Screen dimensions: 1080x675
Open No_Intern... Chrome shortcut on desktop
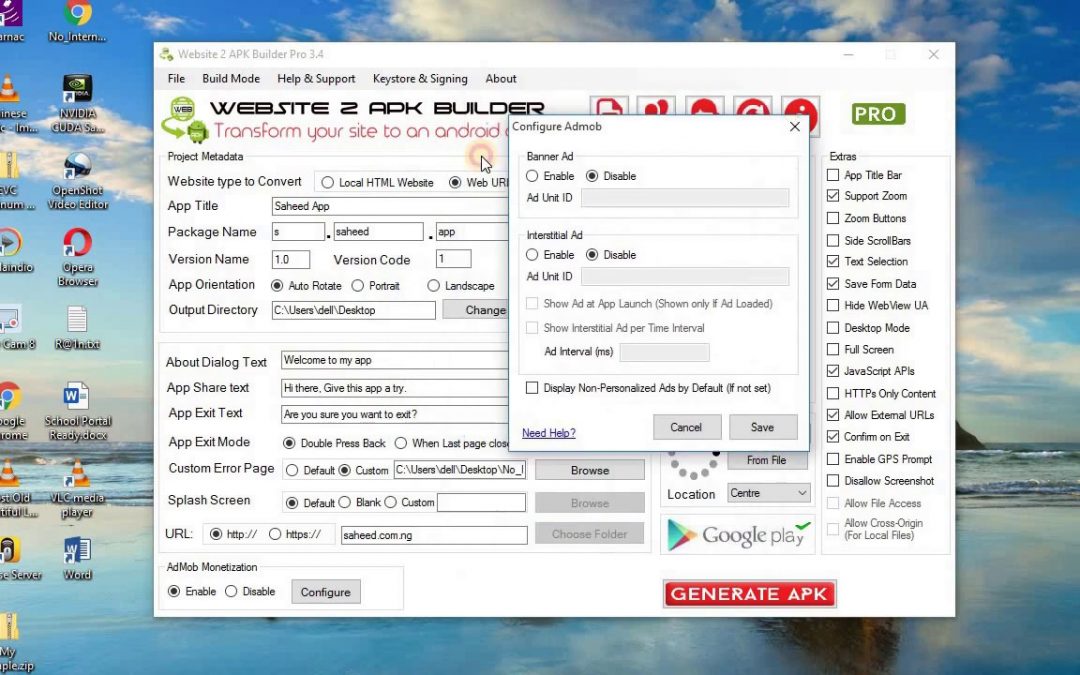(x=77, y=22)
